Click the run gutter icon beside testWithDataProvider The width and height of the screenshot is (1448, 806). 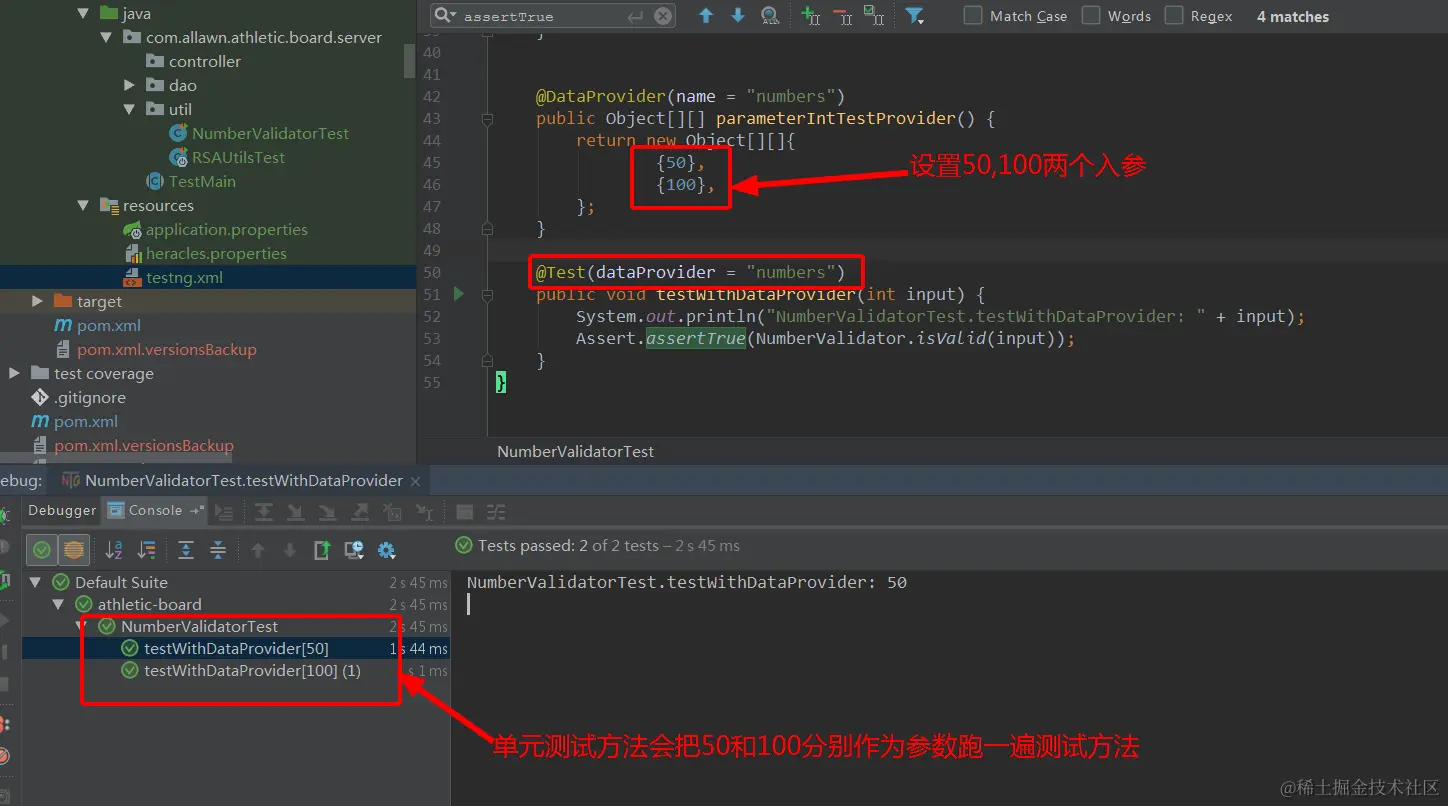tap(459, 294)
